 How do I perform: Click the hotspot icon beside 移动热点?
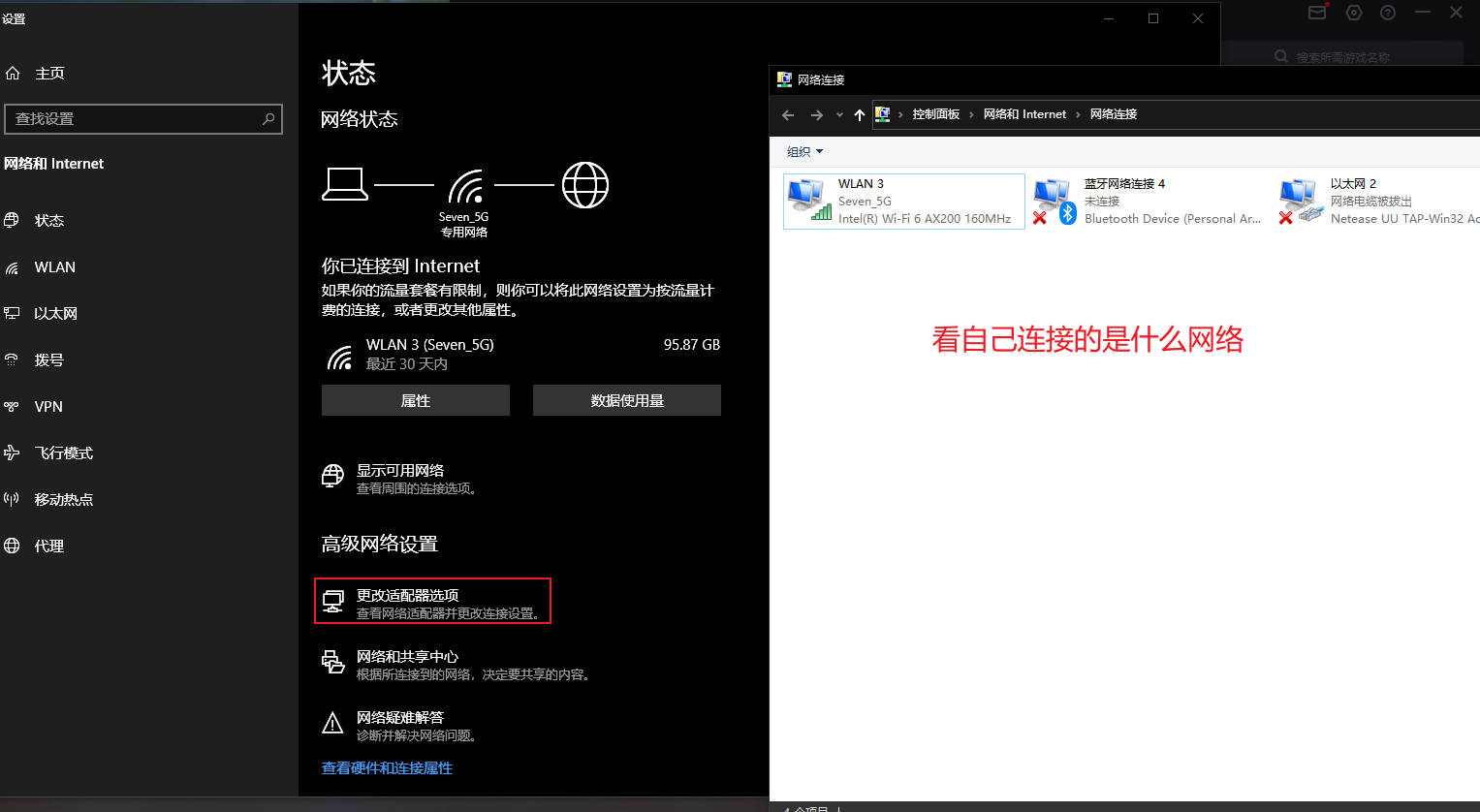(12, 499)
